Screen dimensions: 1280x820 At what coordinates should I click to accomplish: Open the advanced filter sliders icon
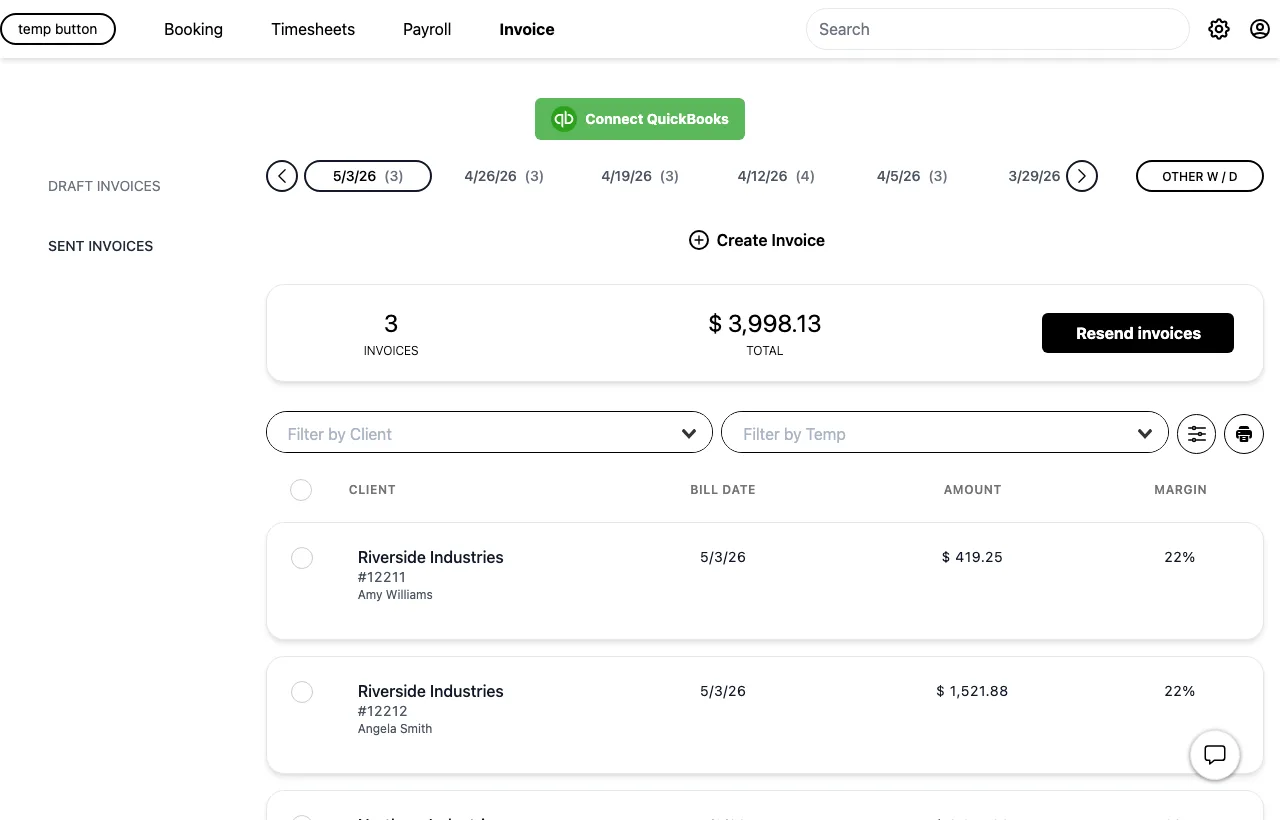click(x=1197, y=434)
